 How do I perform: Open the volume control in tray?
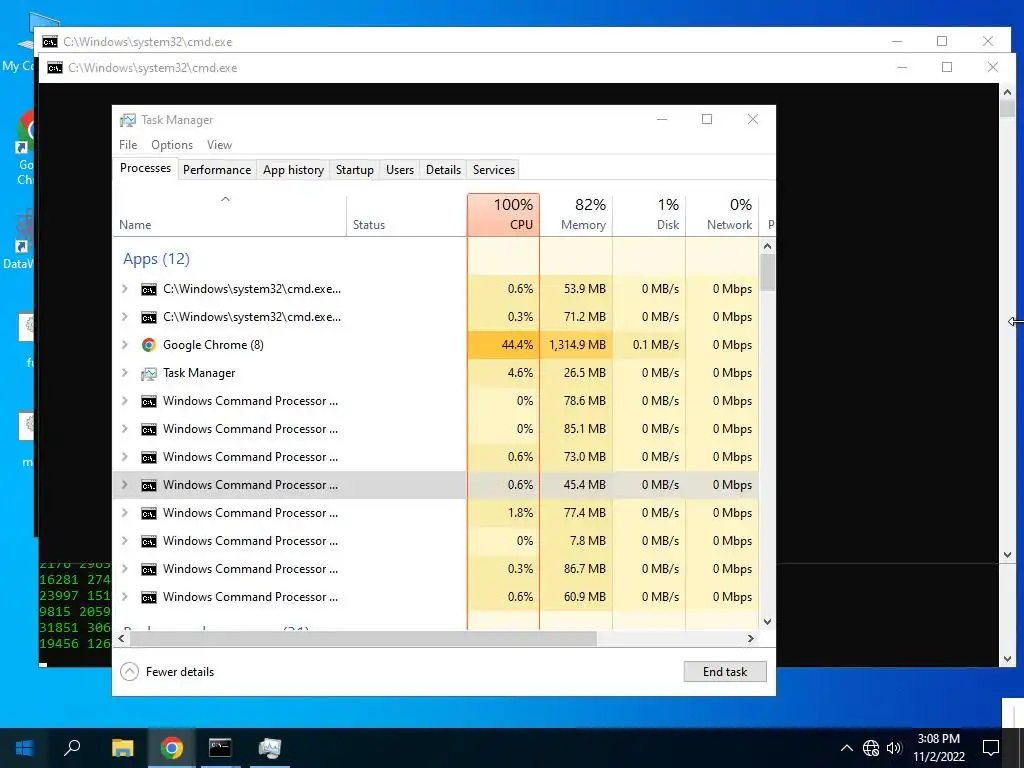(x=894, y=748)
